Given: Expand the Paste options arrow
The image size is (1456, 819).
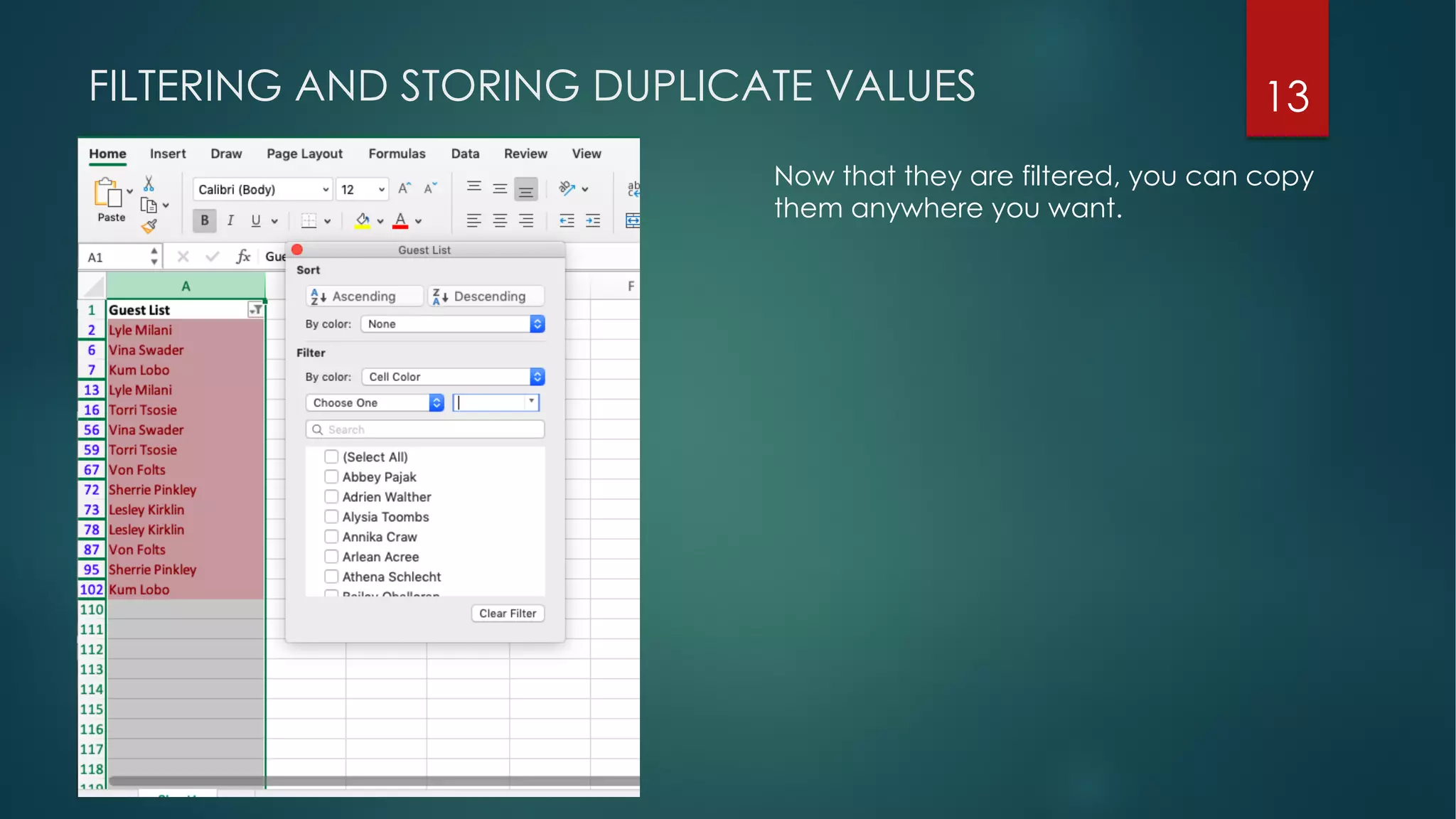Looking at the screenshot, I should pyautogui.click(x=130, y=192).
